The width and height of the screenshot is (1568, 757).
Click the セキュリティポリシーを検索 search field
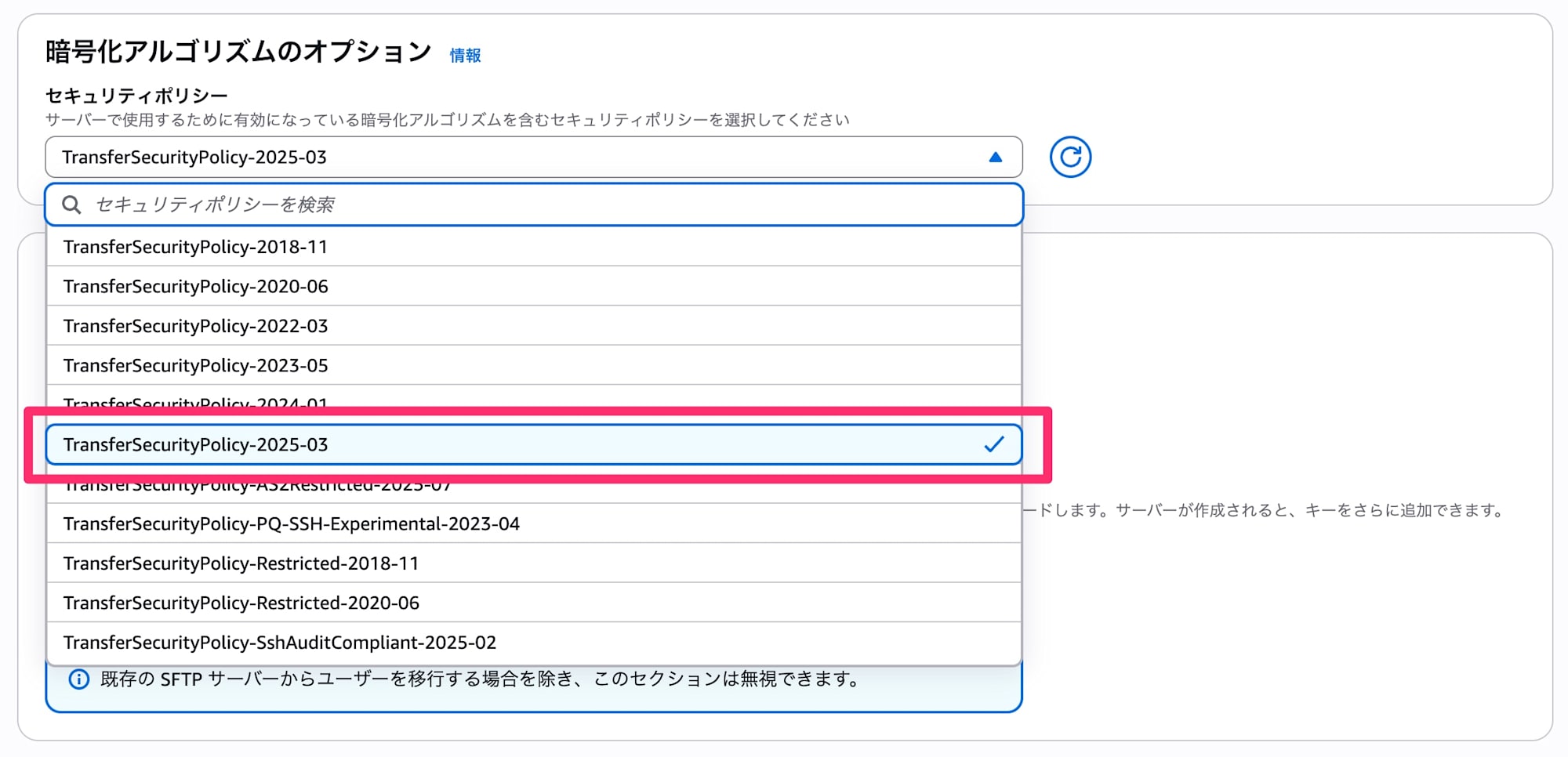click(534, 205)
